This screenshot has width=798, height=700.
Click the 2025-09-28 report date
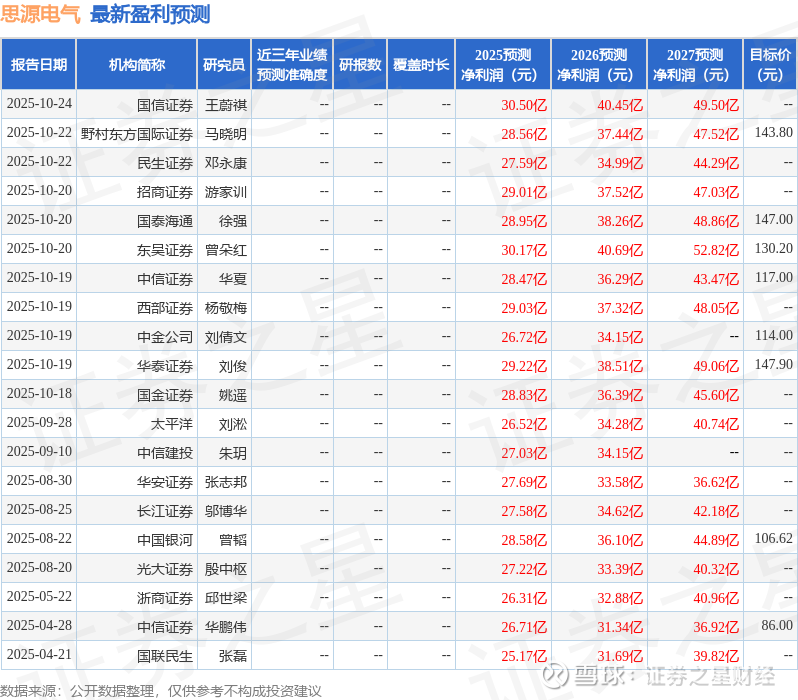pos(39,423)
